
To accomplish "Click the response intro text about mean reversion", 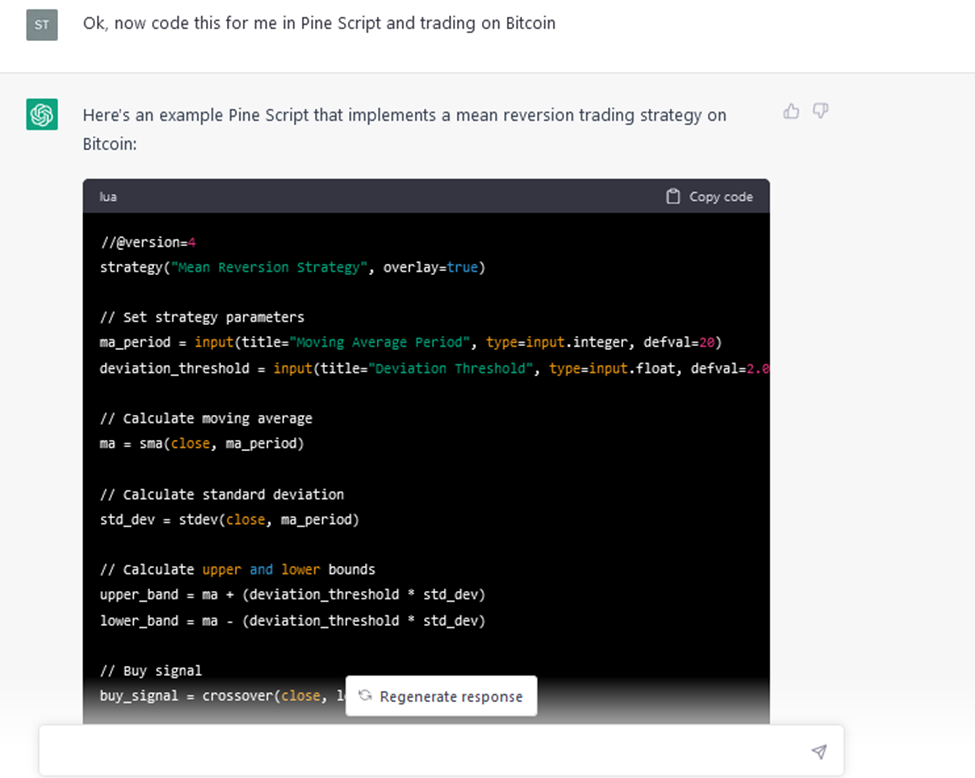I will point(404,129).
